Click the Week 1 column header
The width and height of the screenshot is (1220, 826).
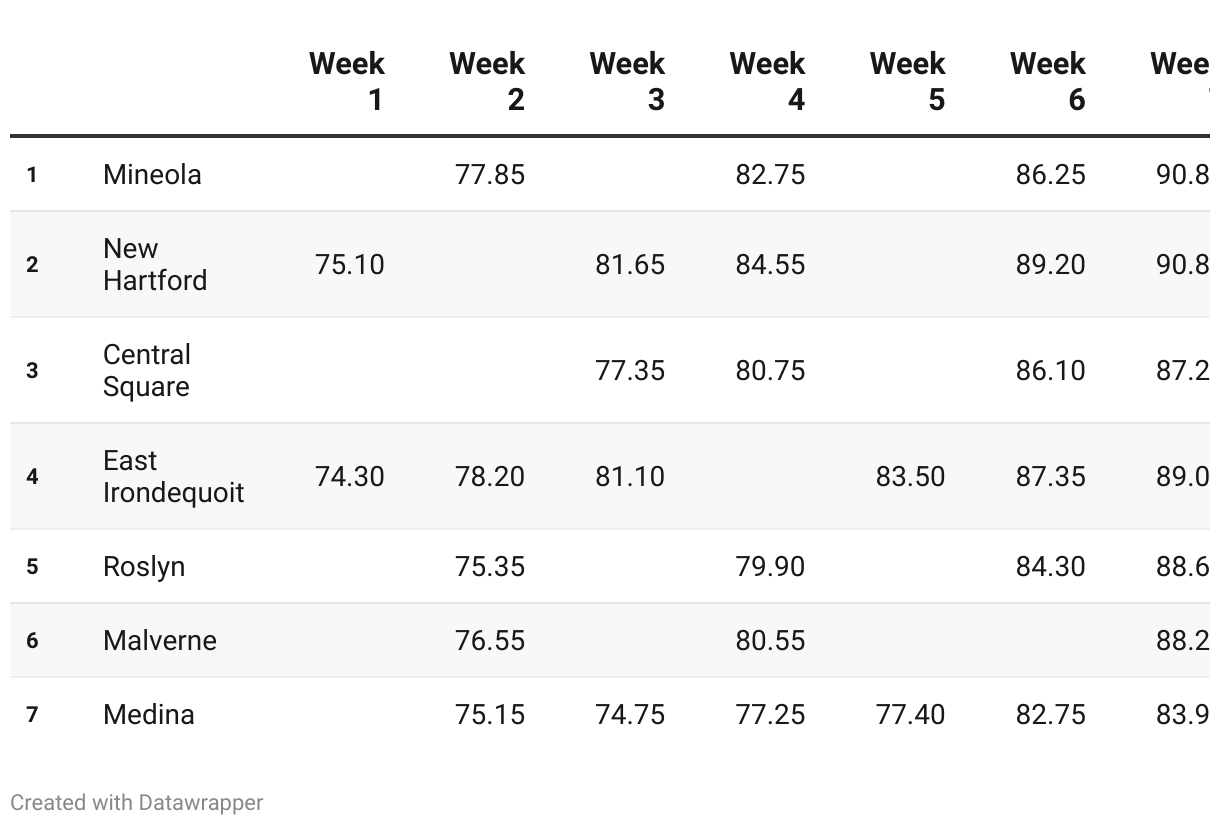point(346,81)
